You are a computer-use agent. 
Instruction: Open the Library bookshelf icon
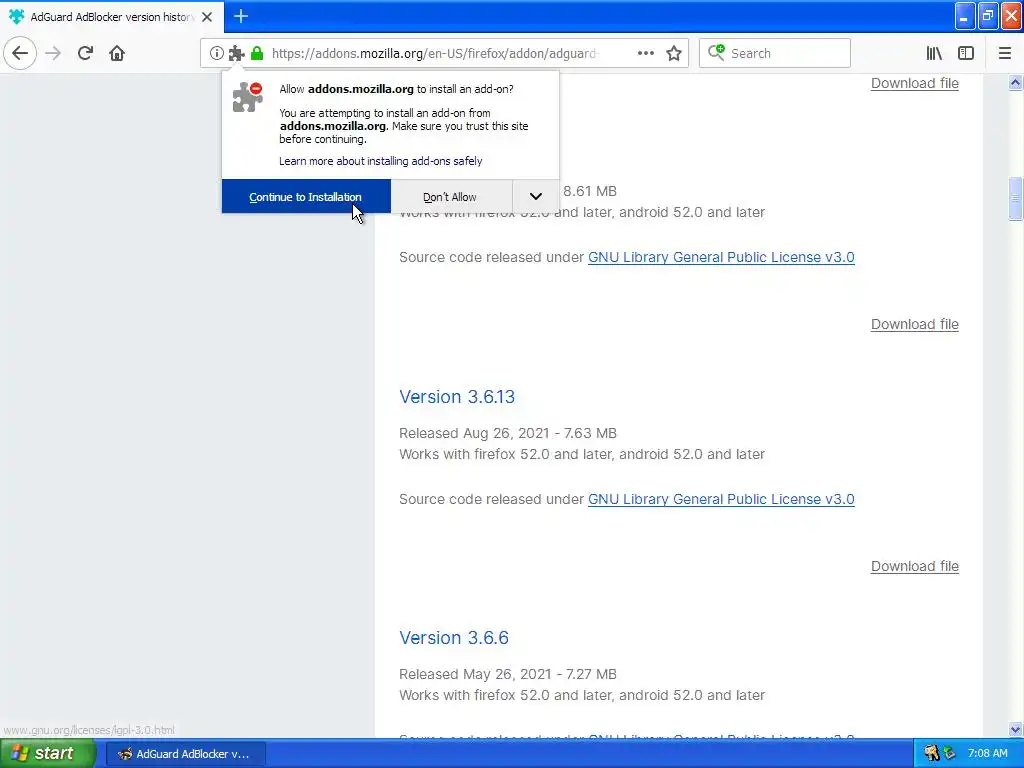tap(934, 54)
